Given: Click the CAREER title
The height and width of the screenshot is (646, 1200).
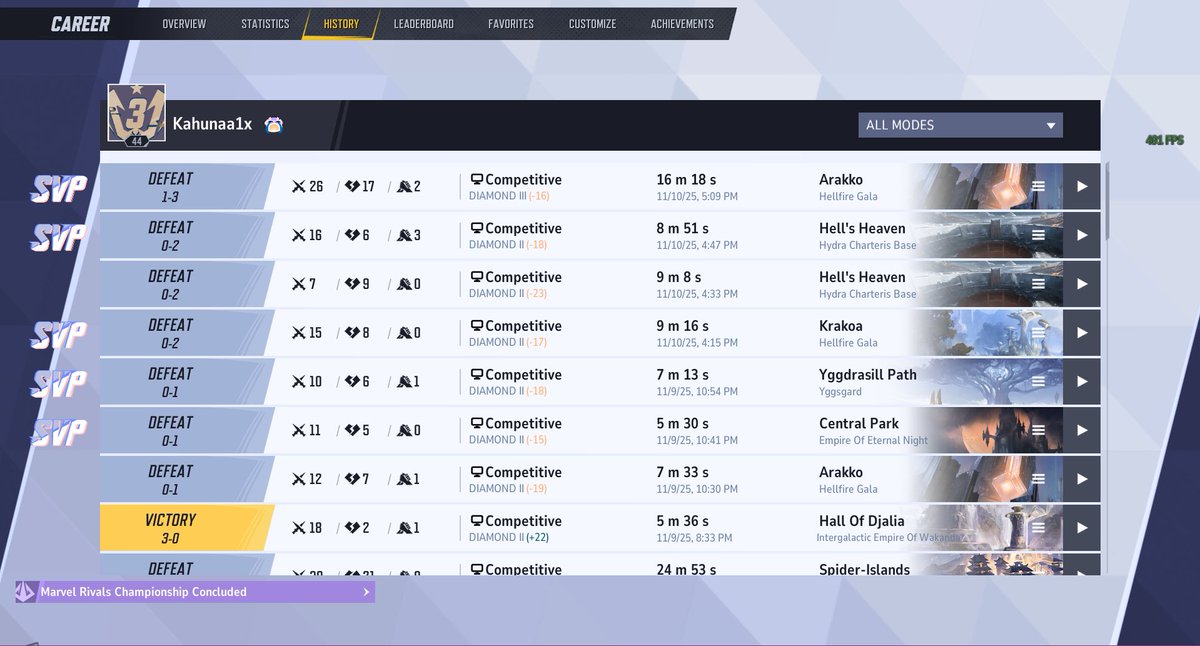Looking at the screenshot, I should (x=80, y=24).
